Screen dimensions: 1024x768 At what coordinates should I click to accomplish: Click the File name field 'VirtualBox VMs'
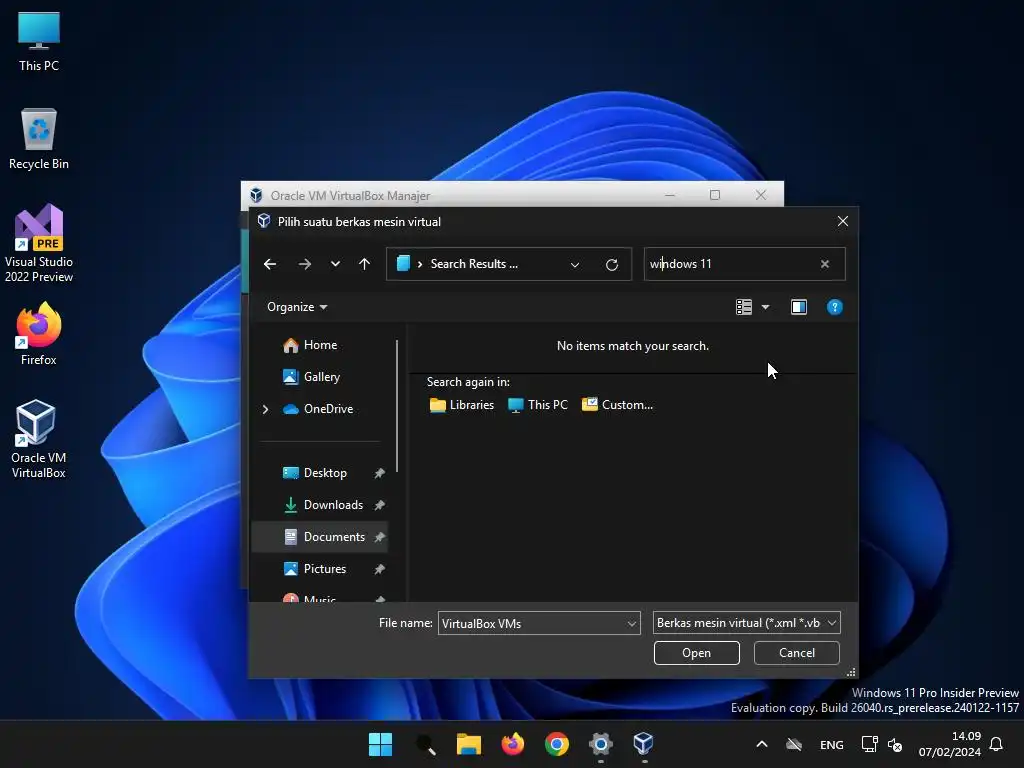(532, 623)
